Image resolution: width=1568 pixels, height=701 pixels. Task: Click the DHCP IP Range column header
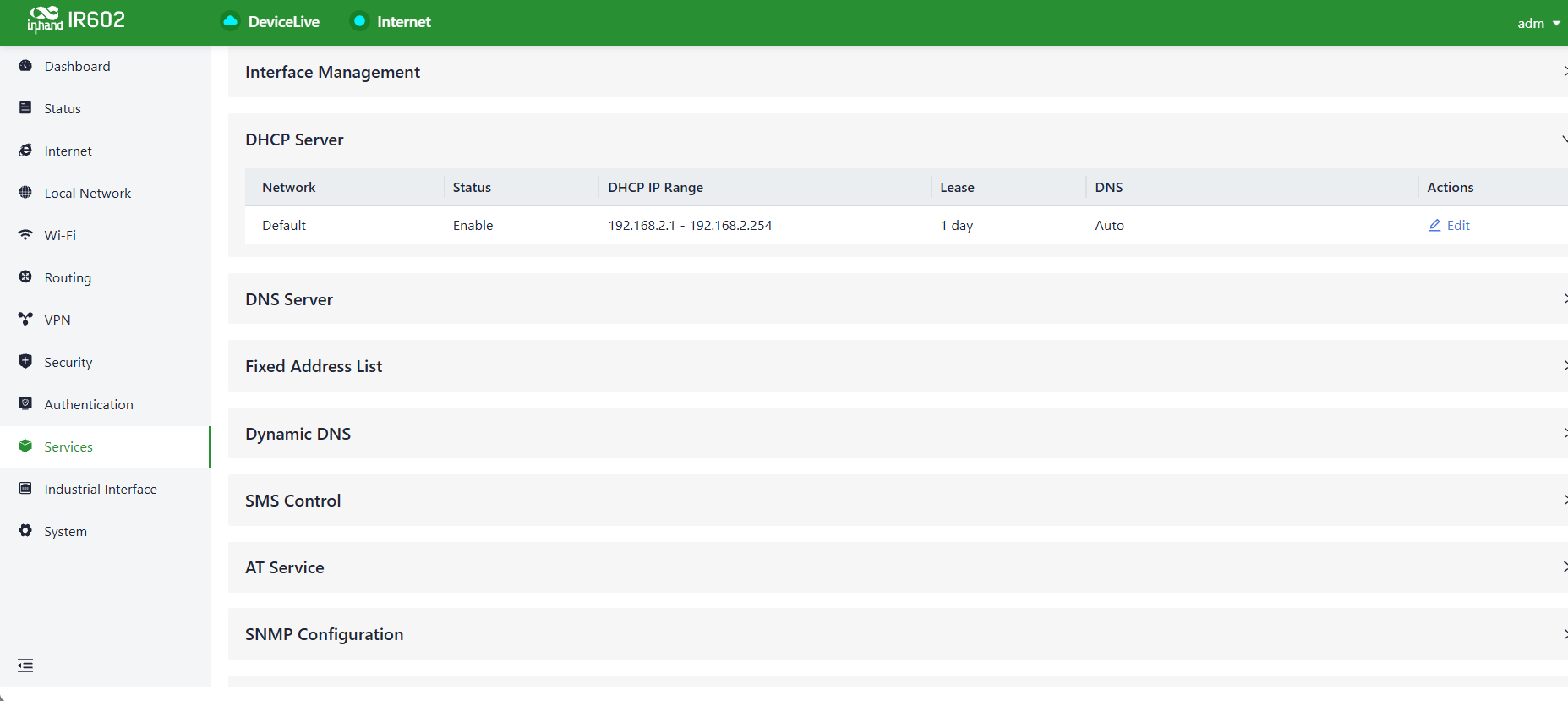pyautogui.click(x=655, y=188)
